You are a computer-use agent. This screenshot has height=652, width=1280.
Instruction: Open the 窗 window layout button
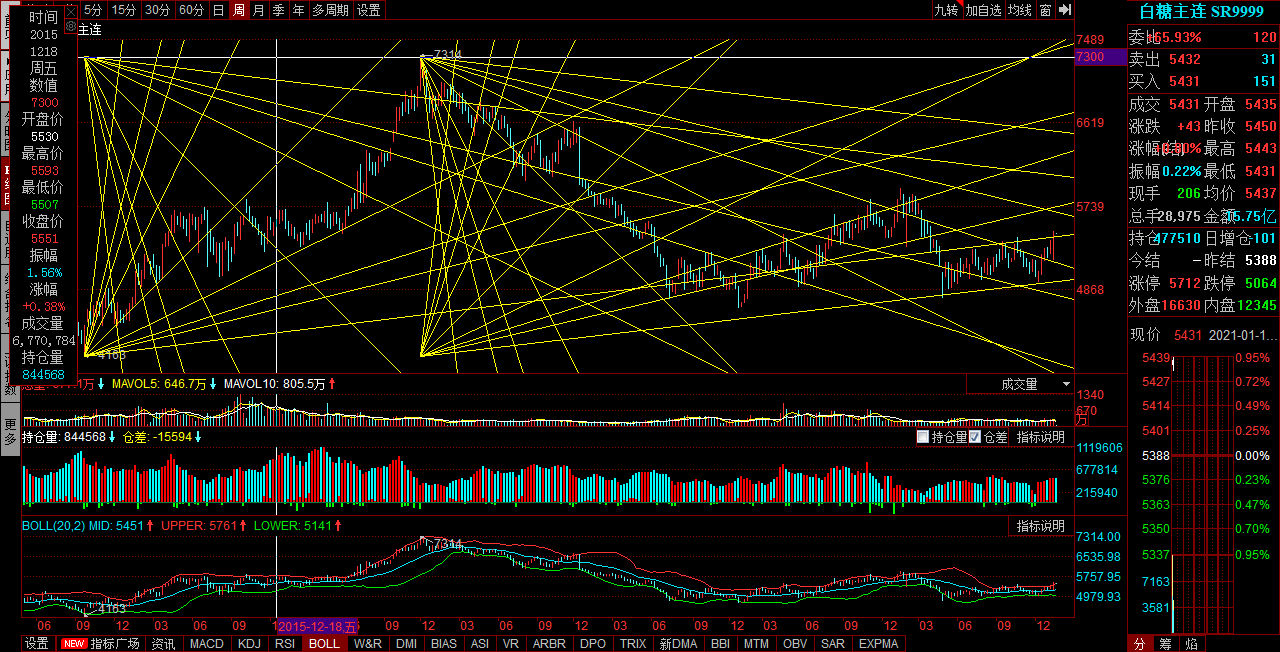pyautogui.click(x=1045, y=10)
